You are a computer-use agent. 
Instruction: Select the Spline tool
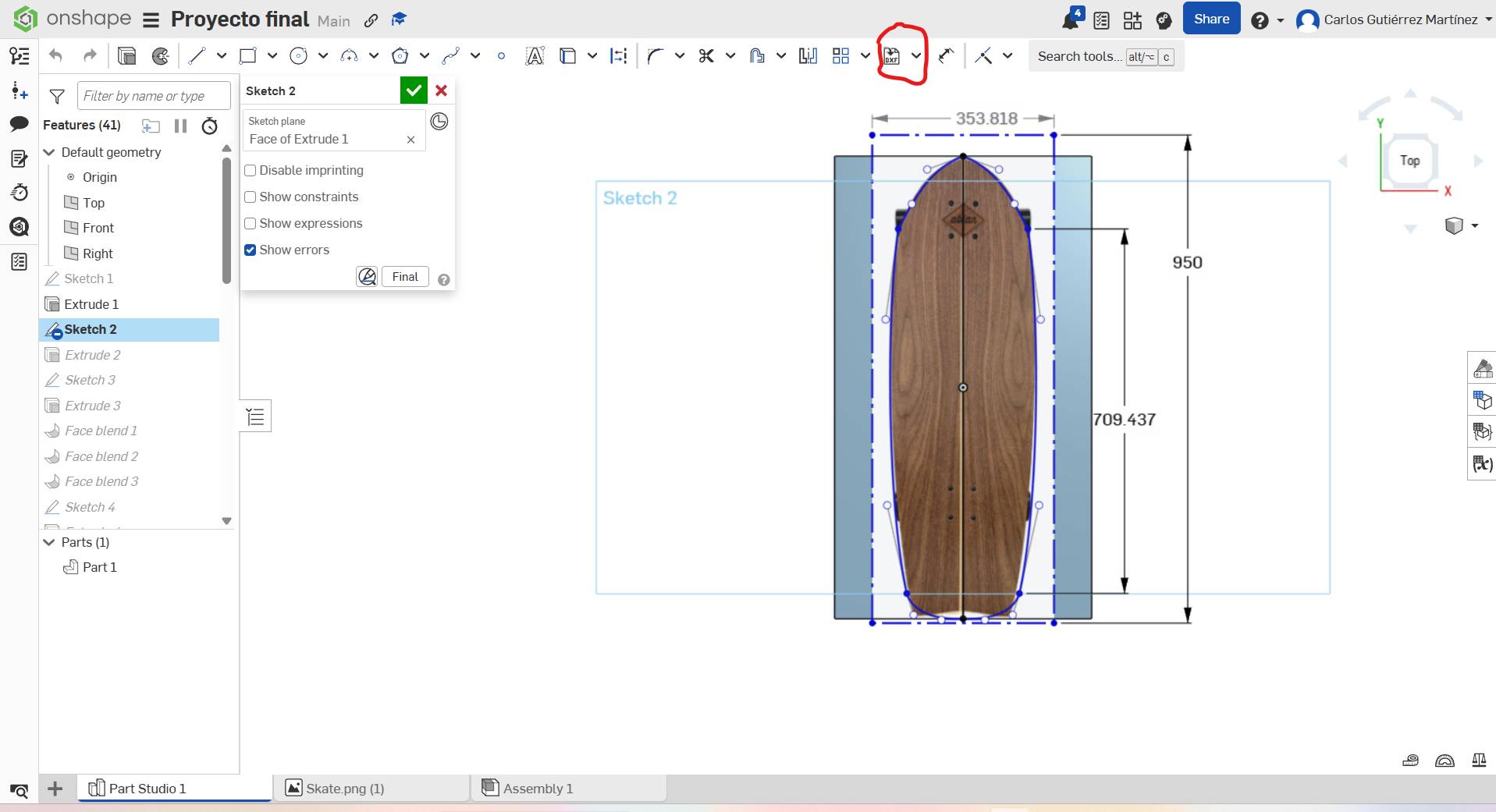click(x=451, y=55)
